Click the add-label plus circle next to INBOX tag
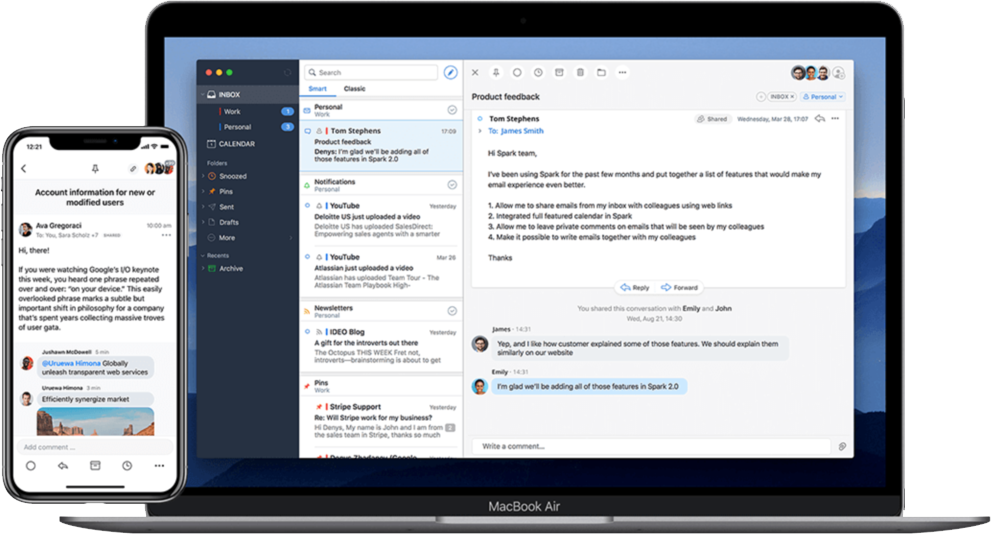 pos(761,97)
